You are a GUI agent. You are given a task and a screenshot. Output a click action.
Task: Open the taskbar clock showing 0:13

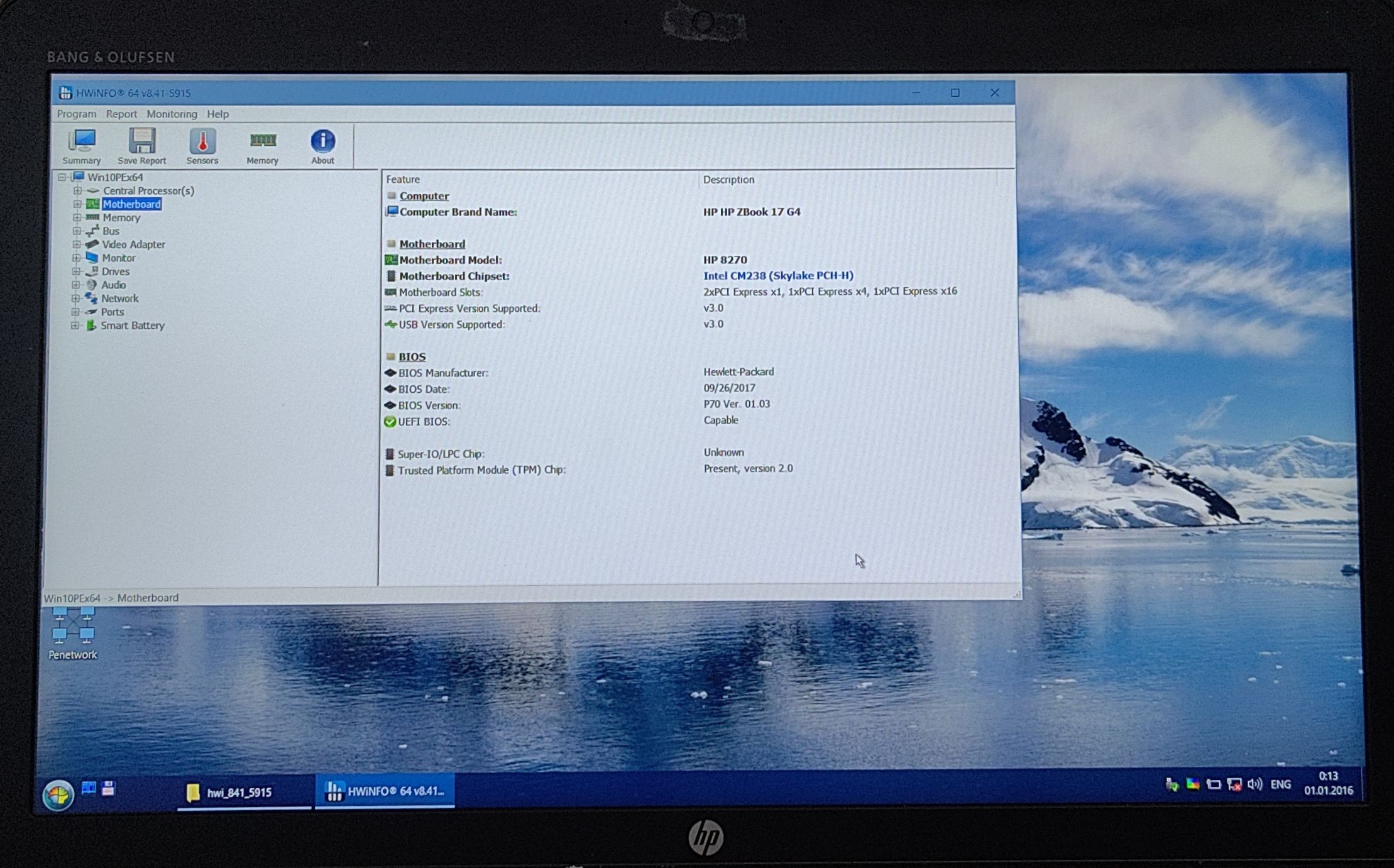(1329, 783)
